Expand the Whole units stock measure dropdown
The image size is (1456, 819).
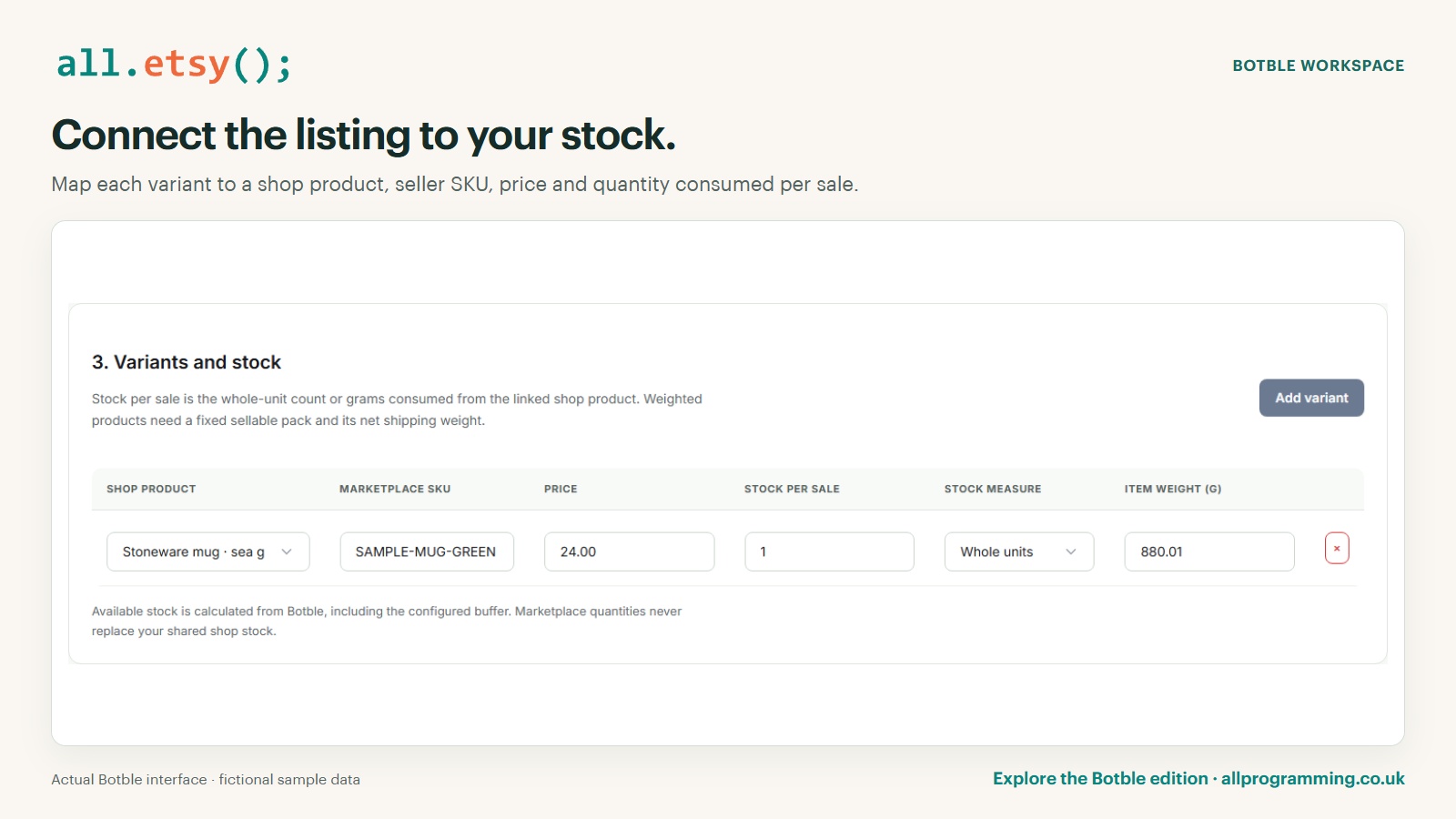point(1019,551)
